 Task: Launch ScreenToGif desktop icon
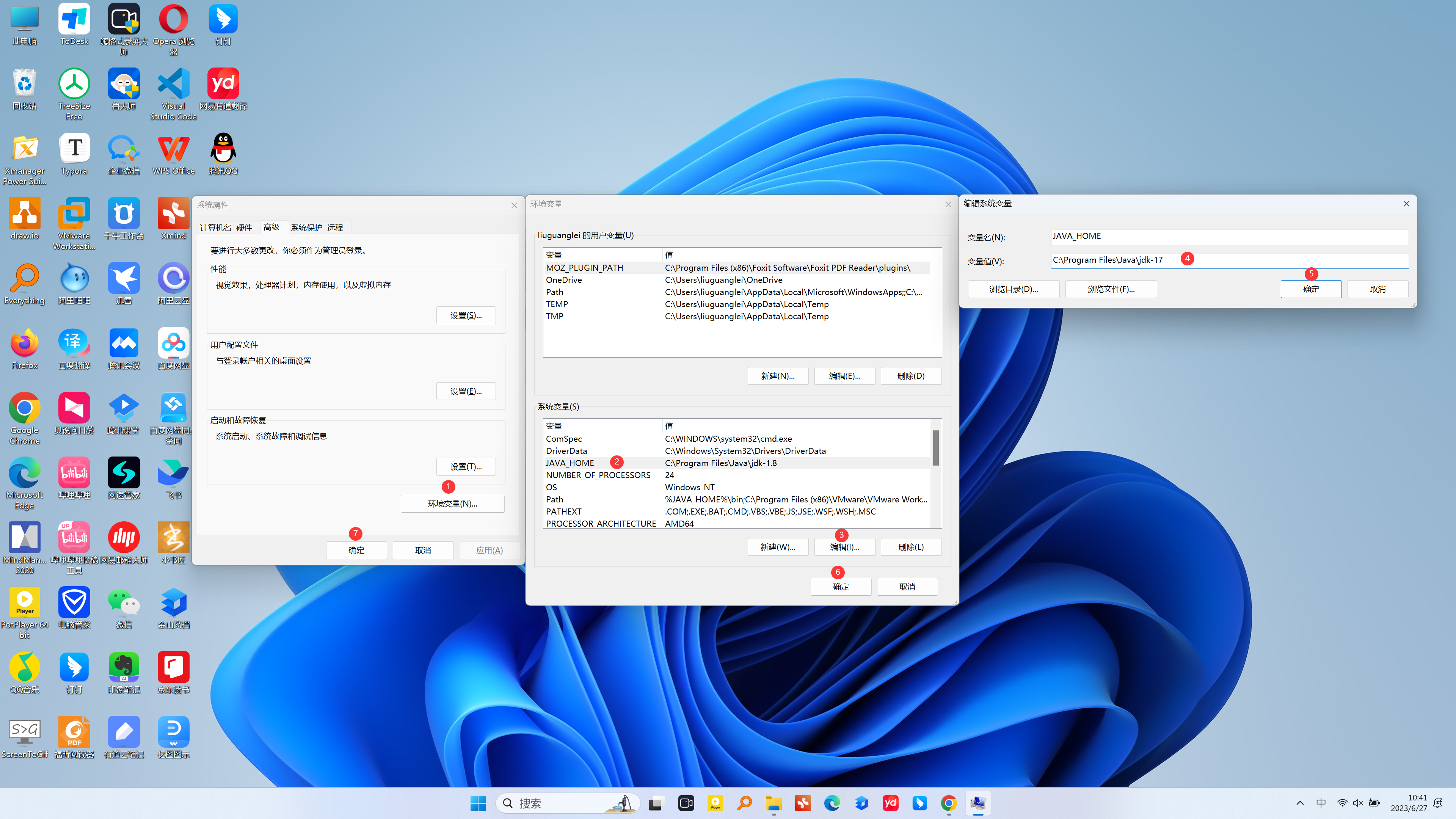click(x=25, y=738)
